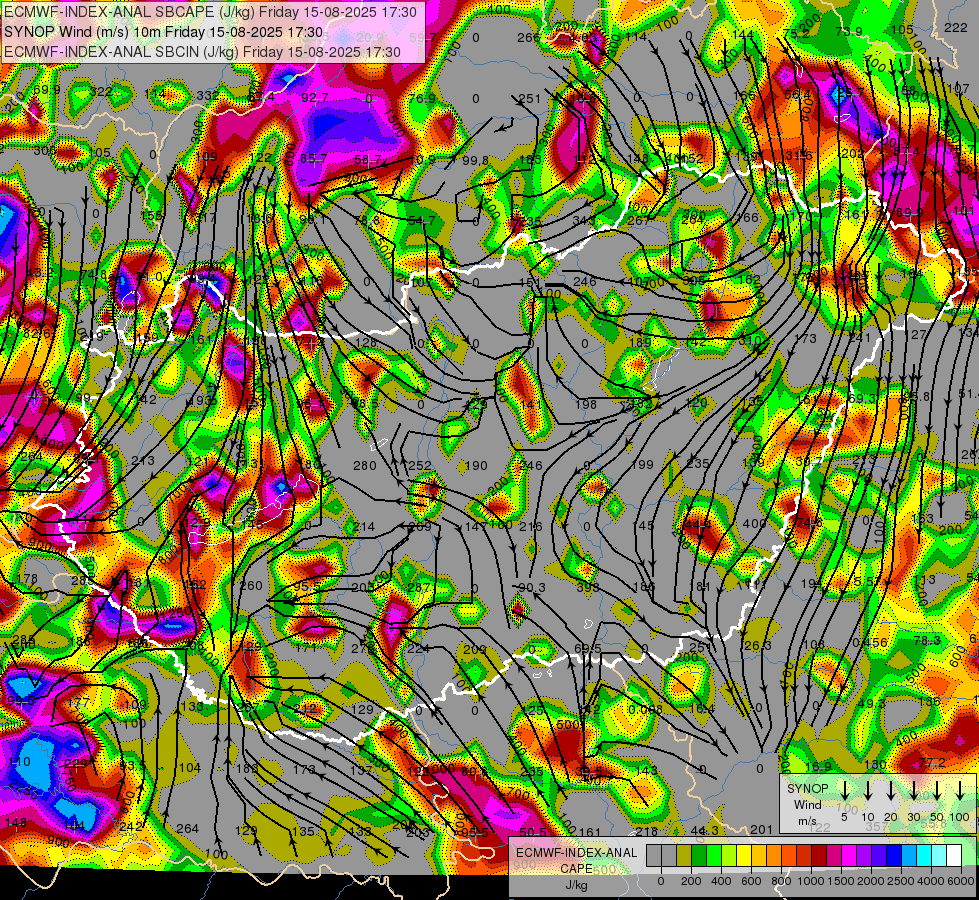Click the 322 value on the map
979x900 pixels.
coord(101,92)
